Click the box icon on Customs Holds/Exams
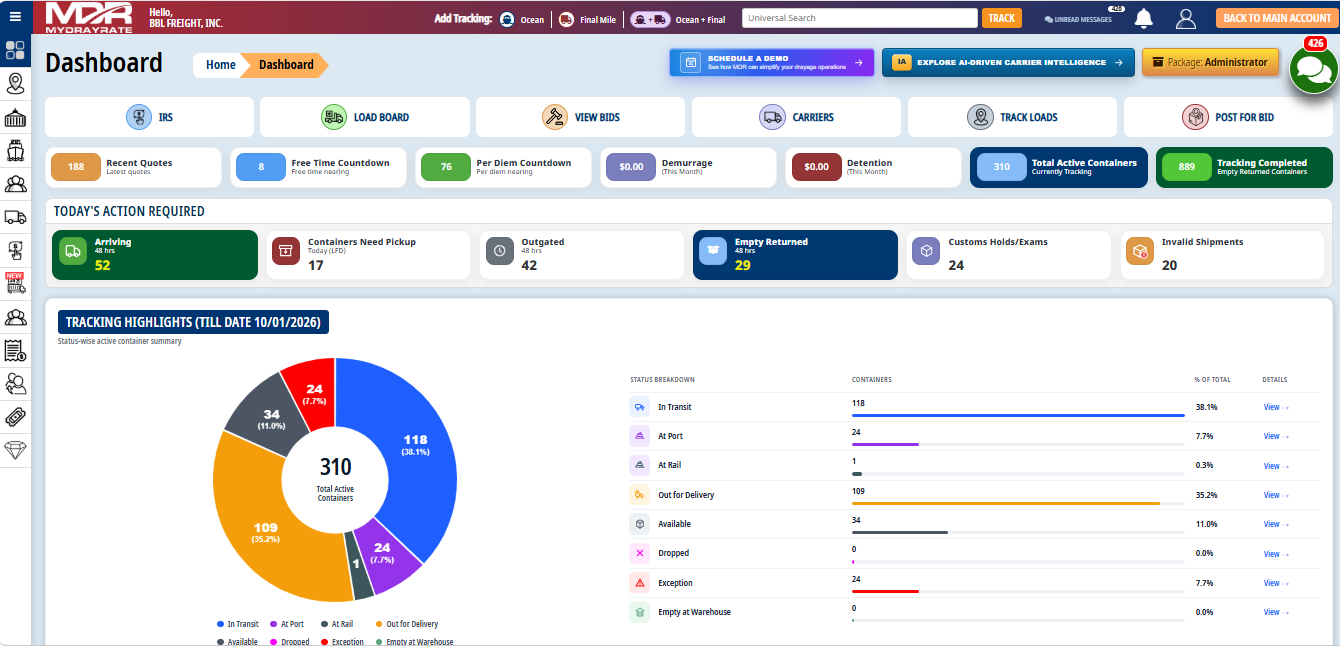The image size is (1340, 646). pyautogui.click(x=926, y=252)
